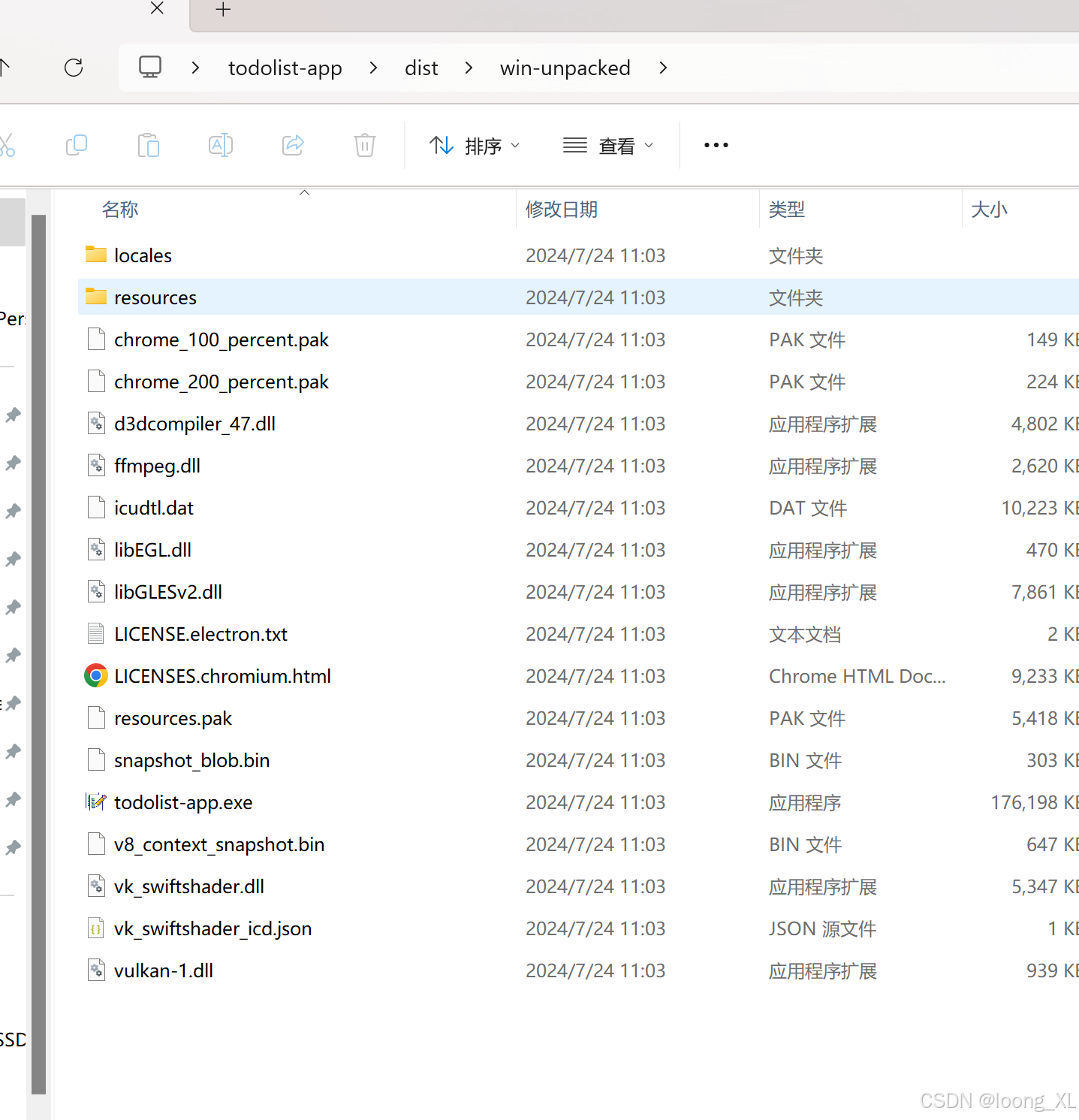
Task: Click the Paste clipboard icon
Action: pyautogui.click(x=149, y=145)
